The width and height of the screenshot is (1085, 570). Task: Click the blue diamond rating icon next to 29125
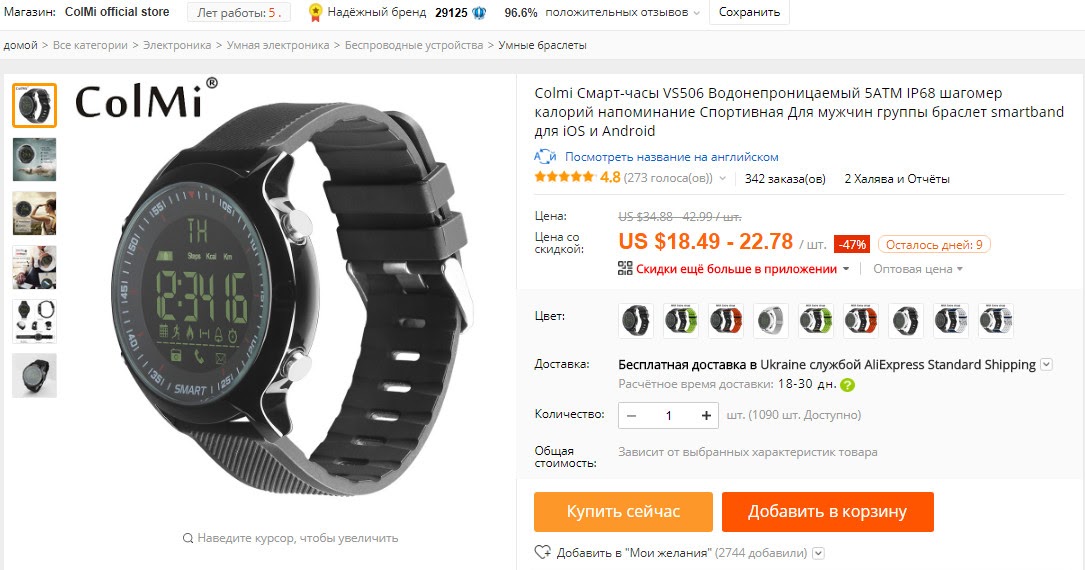tap(479, 12)
